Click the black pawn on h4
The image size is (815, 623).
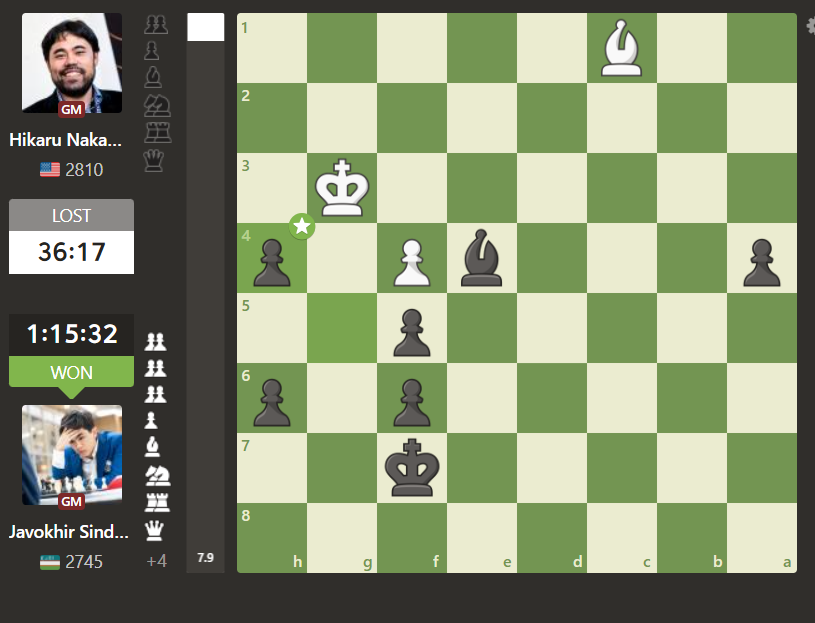tap(271, 262)
